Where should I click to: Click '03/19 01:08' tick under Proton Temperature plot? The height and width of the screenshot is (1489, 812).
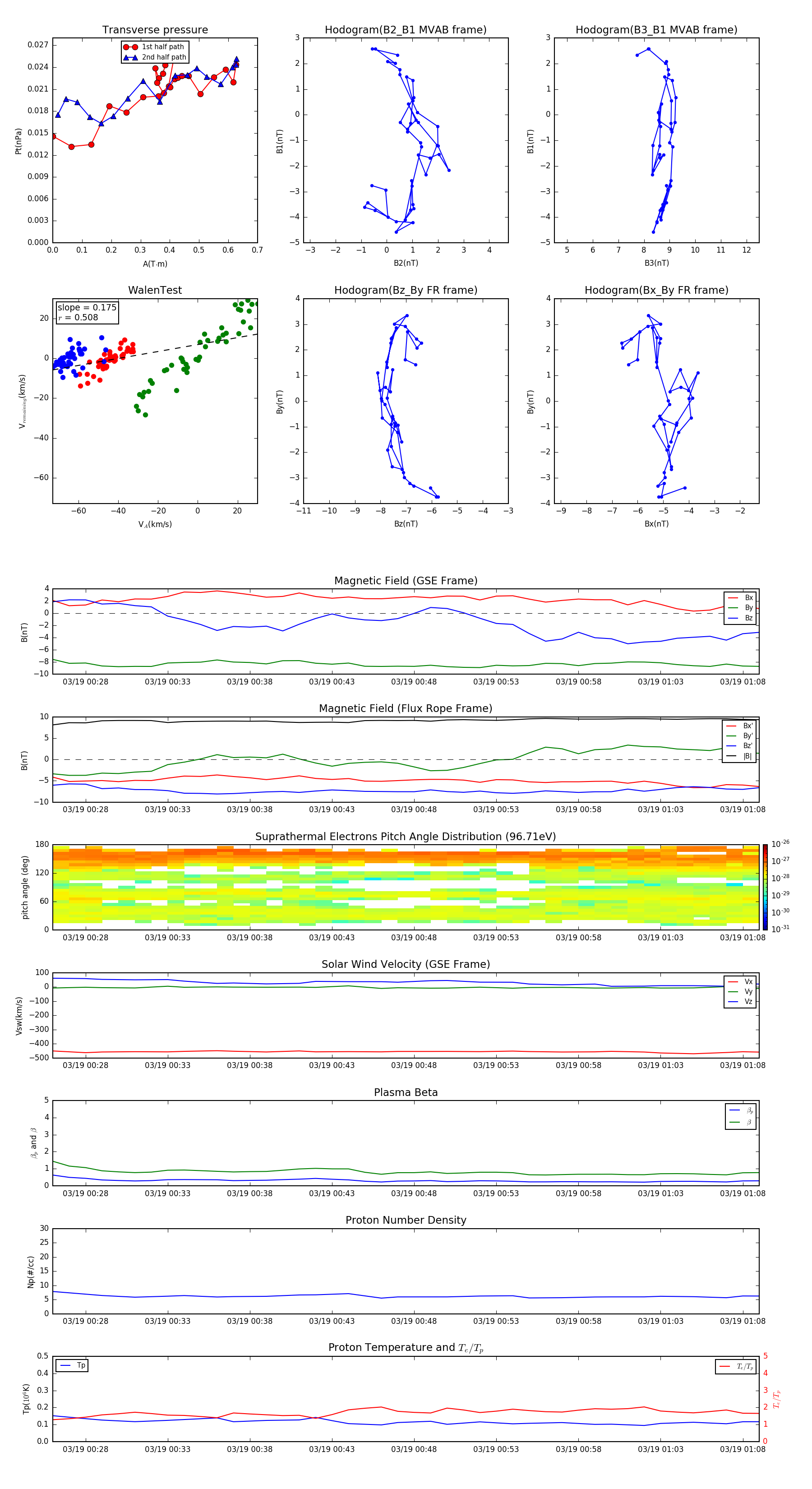[743, 1449]
